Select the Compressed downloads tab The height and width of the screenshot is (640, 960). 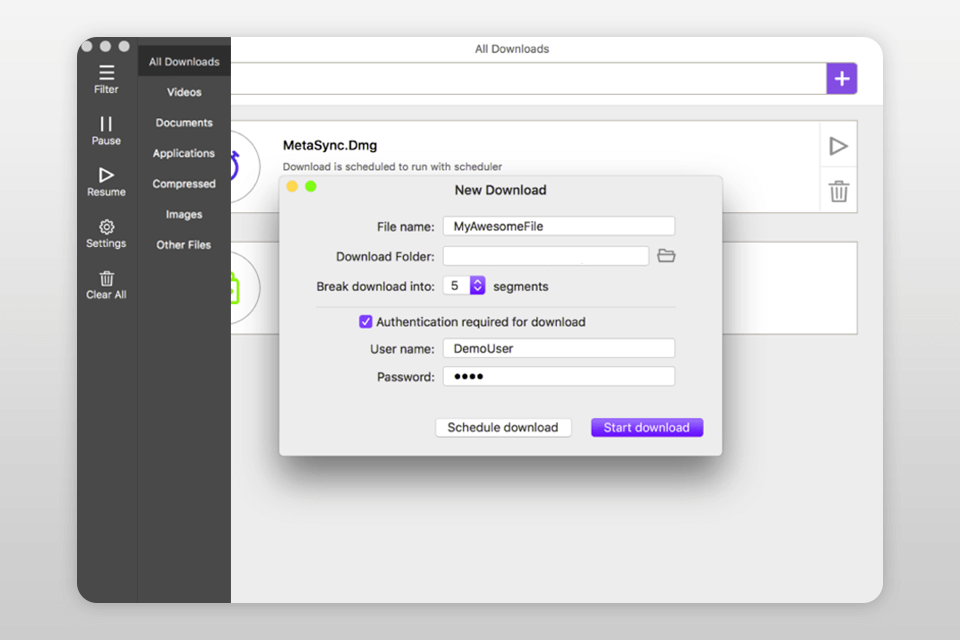(183, 184)
